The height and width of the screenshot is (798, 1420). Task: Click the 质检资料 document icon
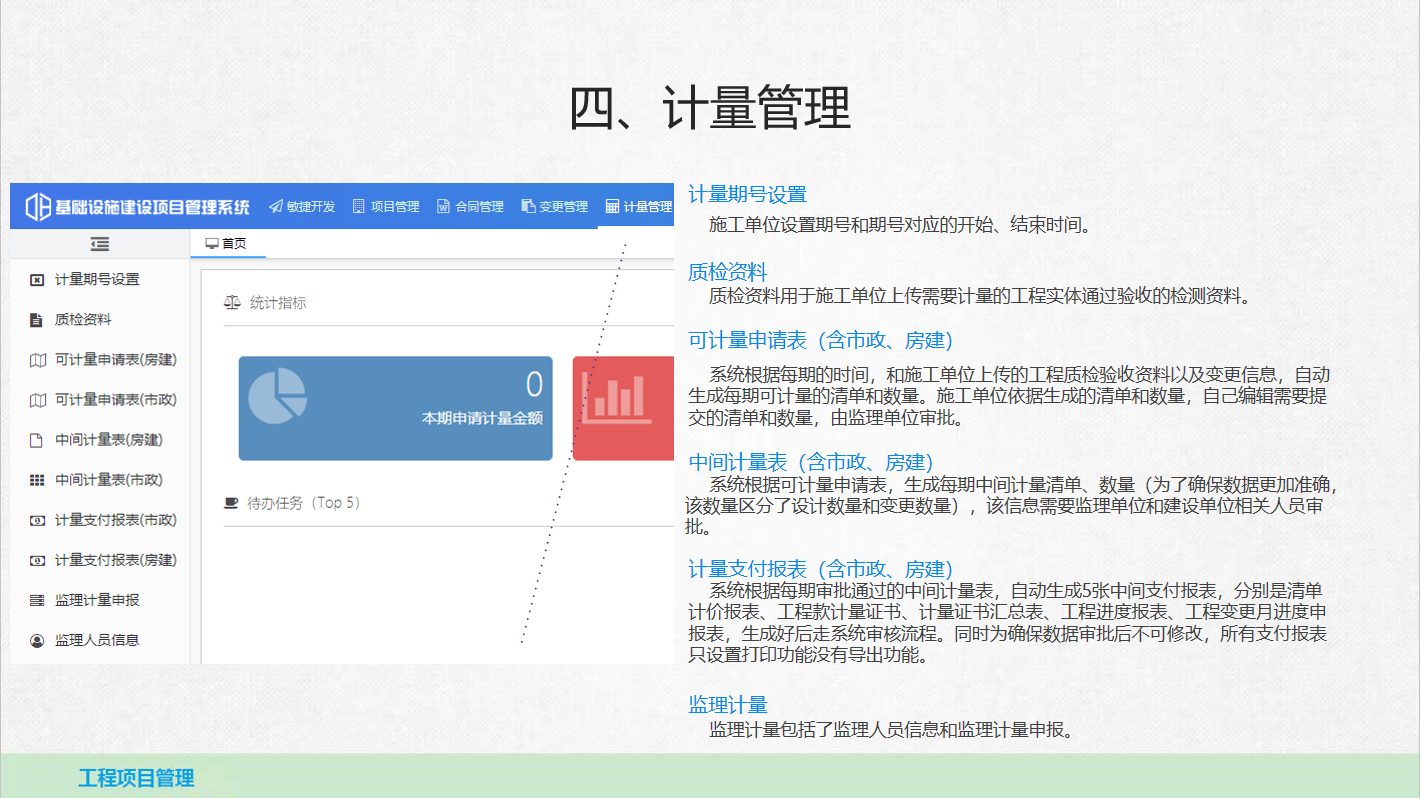[x=37, y=320]
